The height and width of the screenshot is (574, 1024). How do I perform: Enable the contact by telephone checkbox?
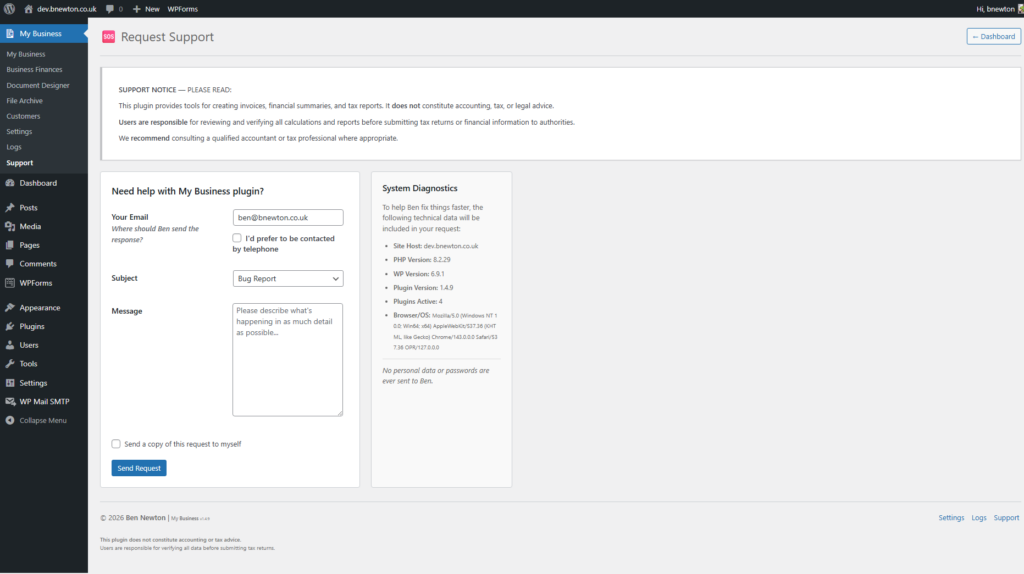(x=237, y=238)
